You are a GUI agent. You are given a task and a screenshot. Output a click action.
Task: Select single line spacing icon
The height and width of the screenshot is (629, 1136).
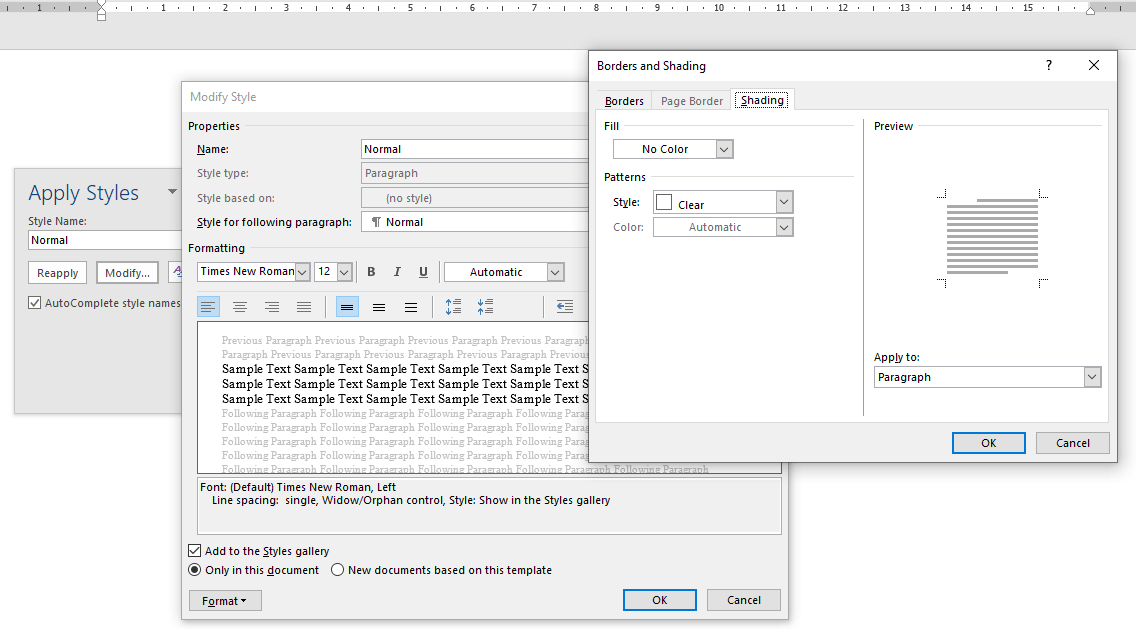[347, 307]
